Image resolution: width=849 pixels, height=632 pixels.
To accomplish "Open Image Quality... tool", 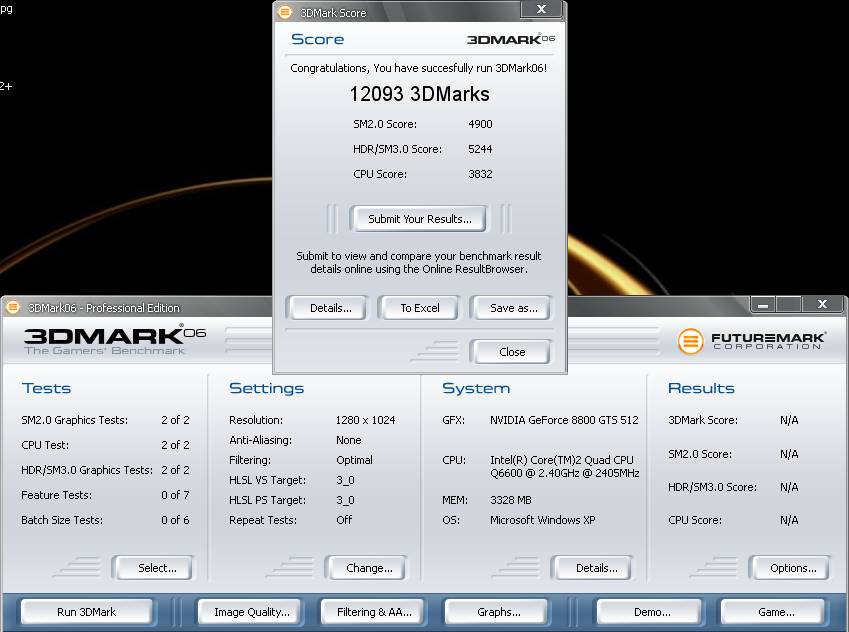I will pos(252,612).
